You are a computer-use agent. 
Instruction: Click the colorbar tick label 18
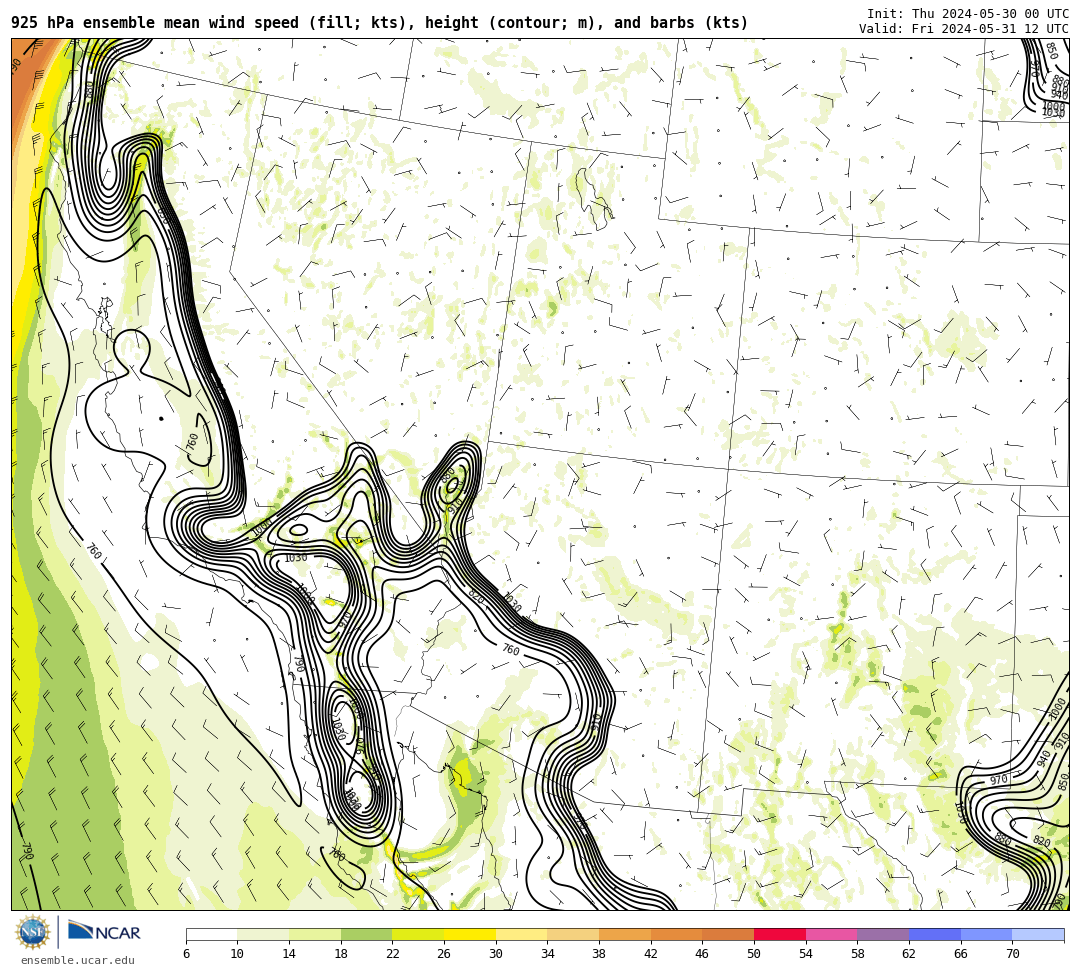[341, 954]
